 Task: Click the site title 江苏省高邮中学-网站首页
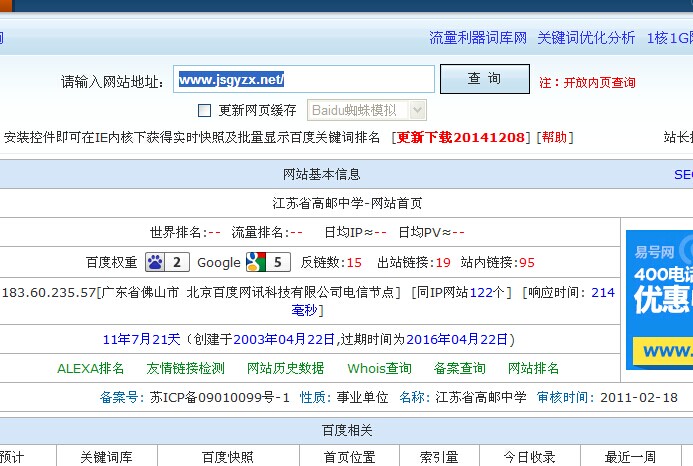[347, 203]
